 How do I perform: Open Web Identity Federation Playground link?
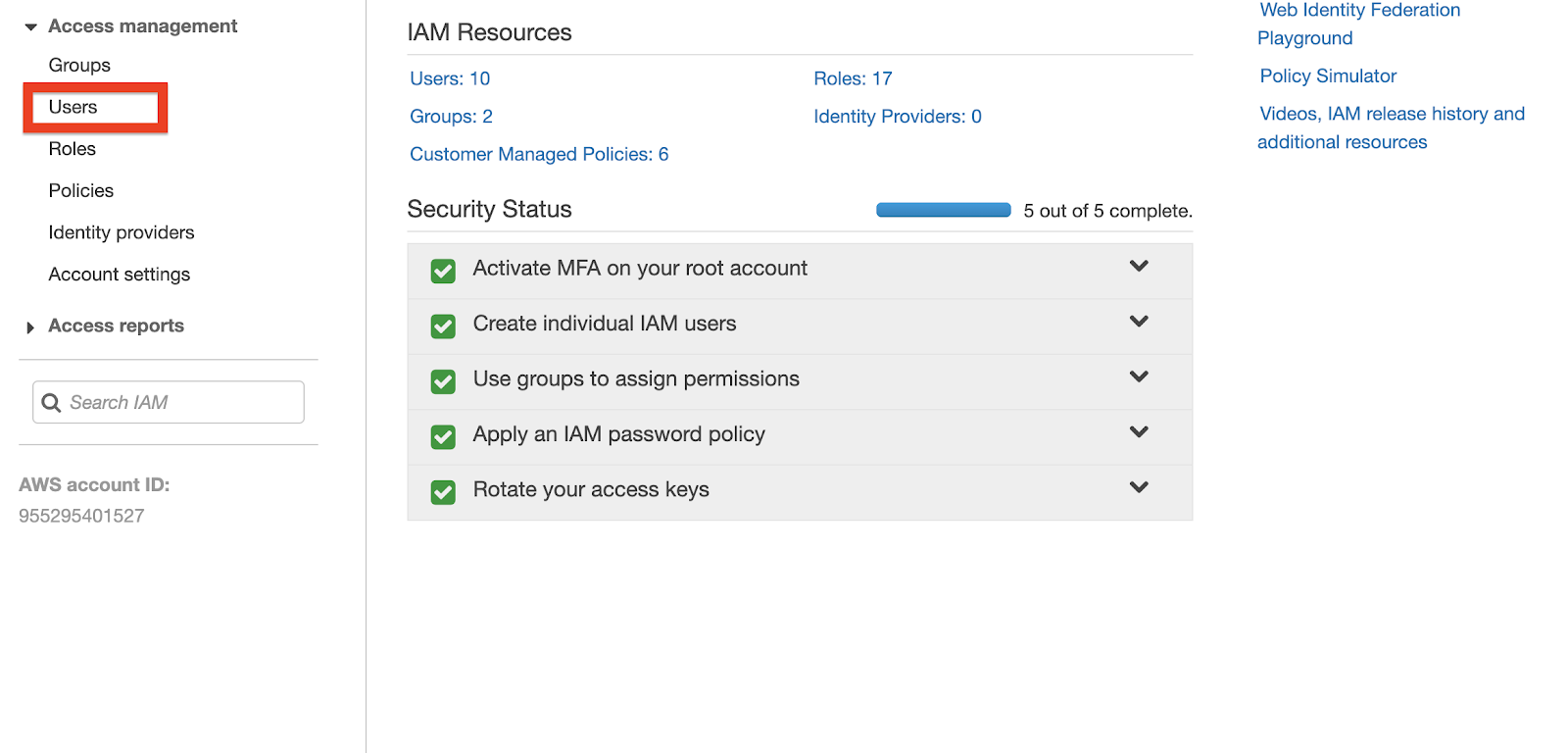pos(1359,24)
